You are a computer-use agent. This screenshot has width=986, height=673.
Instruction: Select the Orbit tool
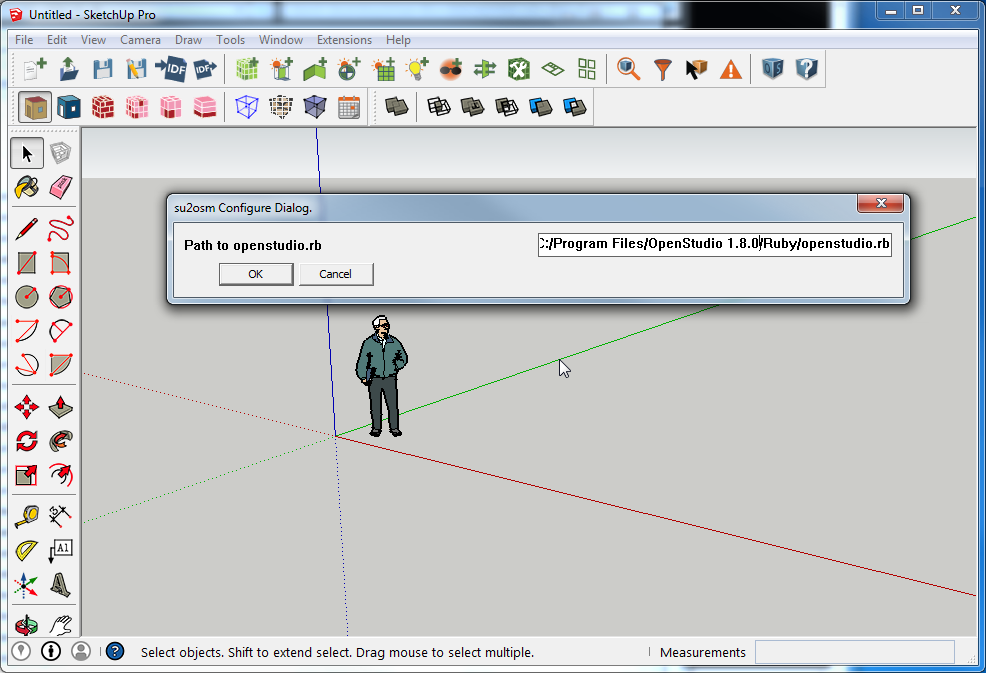tap(27, 625)
